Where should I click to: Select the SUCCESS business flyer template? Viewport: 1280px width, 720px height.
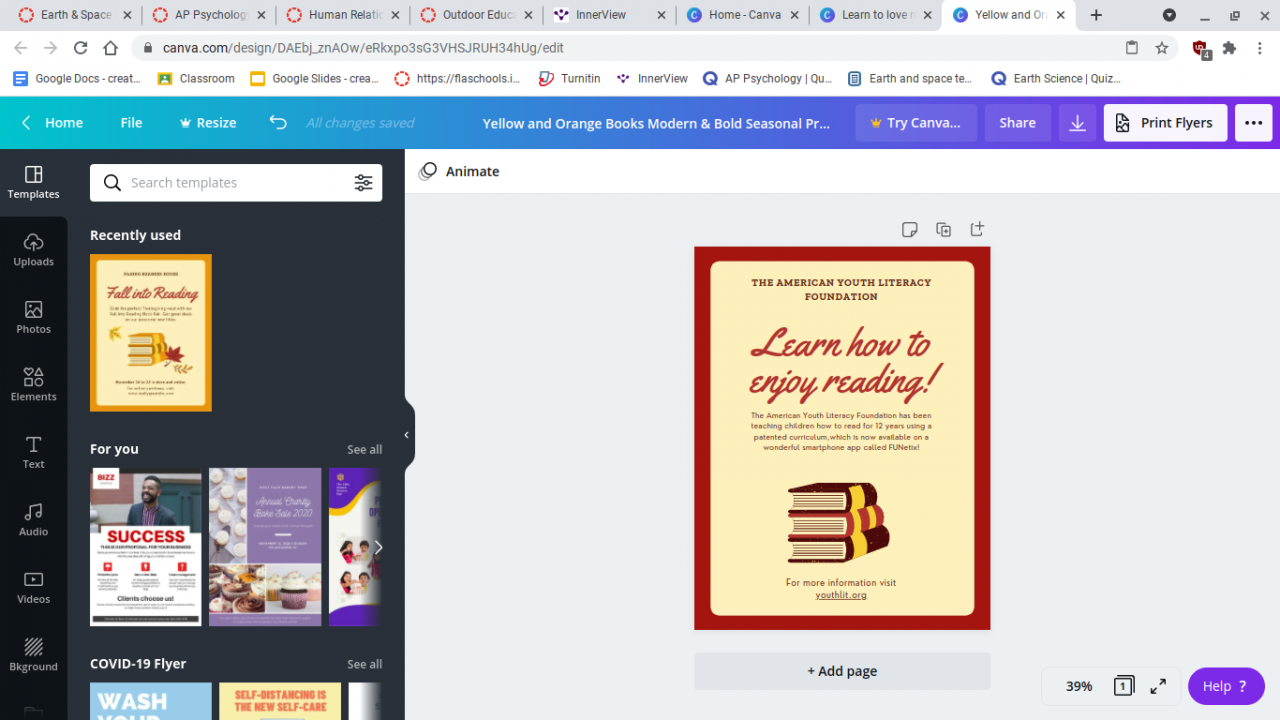(146, 547)
